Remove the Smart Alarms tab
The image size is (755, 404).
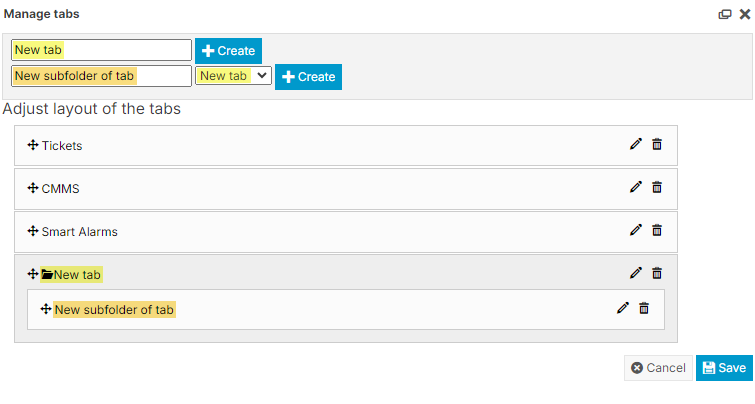[x=657, y=230]
